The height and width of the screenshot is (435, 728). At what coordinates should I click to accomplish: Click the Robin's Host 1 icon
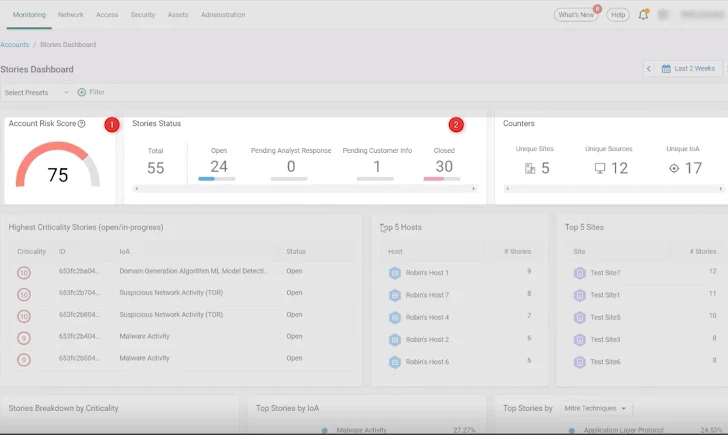[394, 272]
